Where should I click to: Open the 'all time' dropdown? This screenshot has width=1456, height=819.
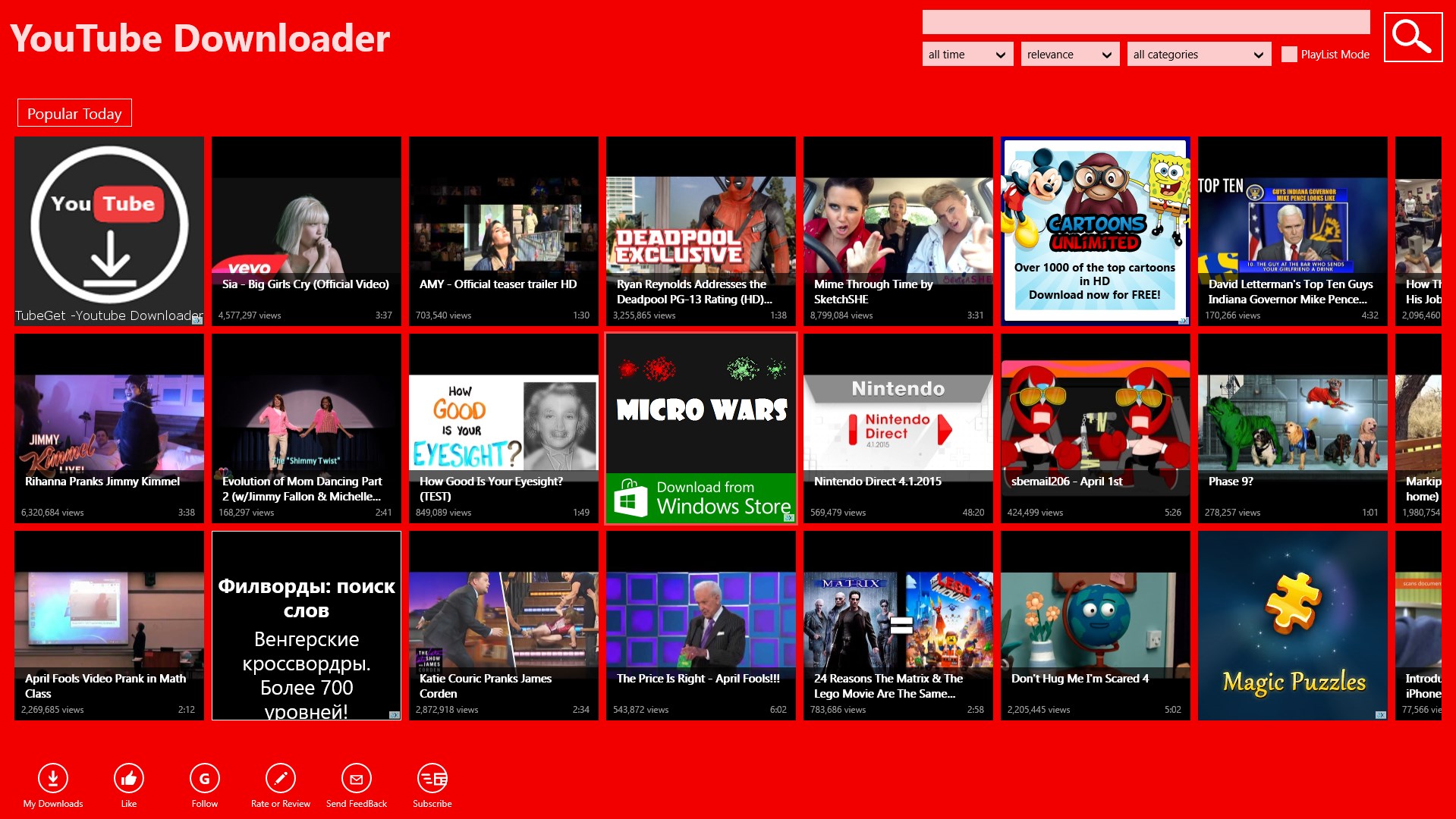tap(967, 55)
